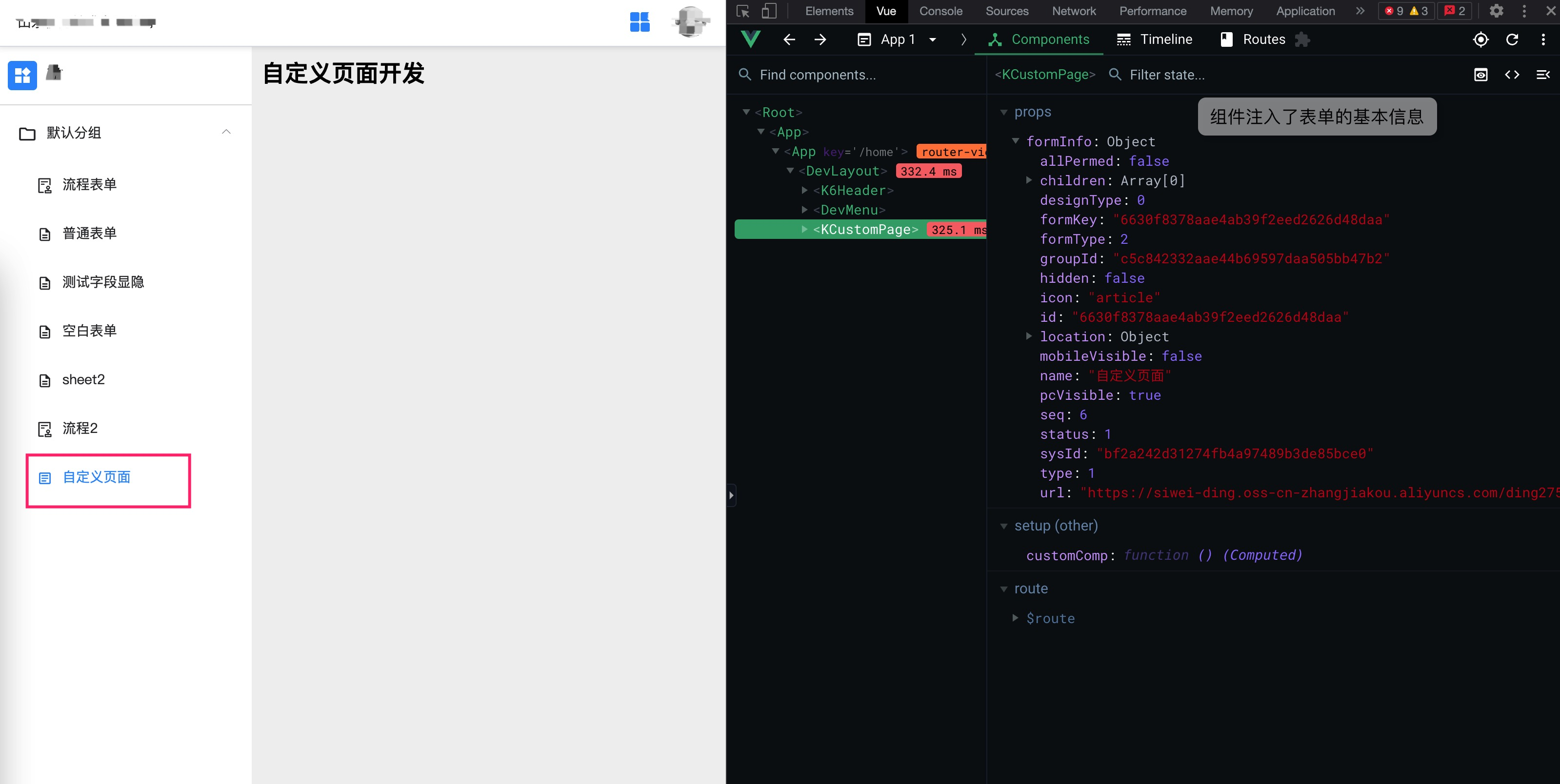Viewport: 1560px width, 784px height.
Task: Open the 流程表单 menu item
Action: [x=89, y=184]
